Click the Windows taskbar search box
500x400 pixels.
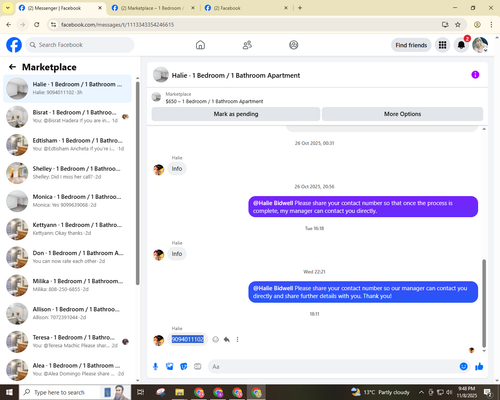click(x=75, y=392)
